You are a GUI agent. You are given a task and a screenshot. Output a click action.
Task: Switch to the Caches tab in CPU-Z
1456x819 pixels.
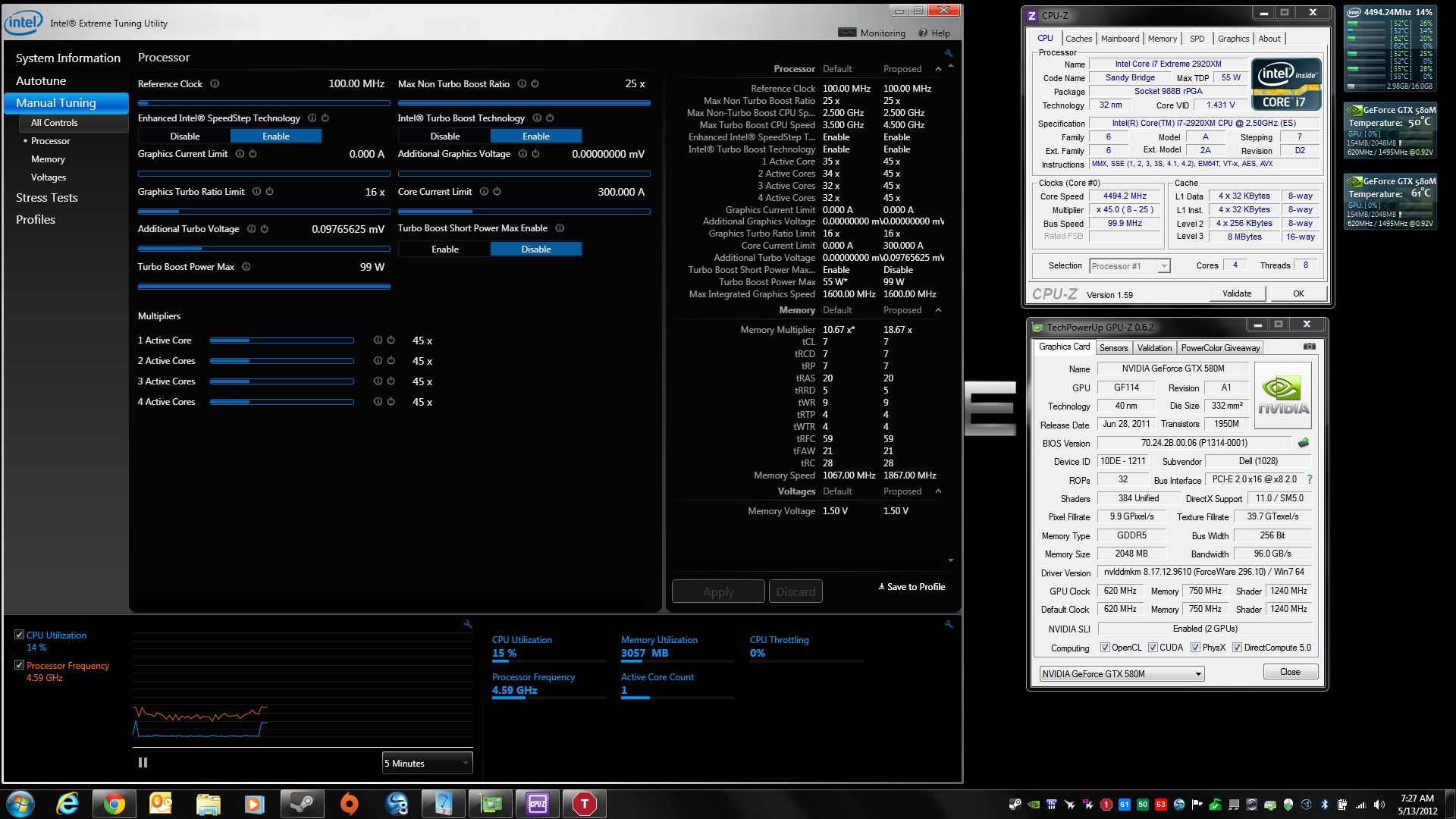click(x=1078, y=39)
